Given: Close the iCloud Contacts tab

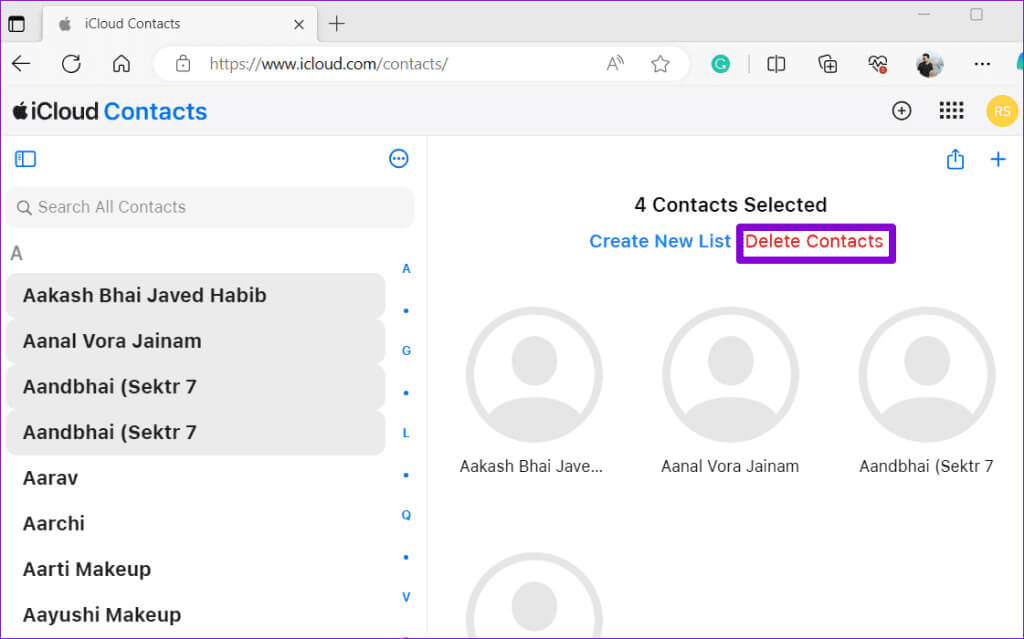Looking at the screenshot, I should pyautogui.click(x=298, y=24).
